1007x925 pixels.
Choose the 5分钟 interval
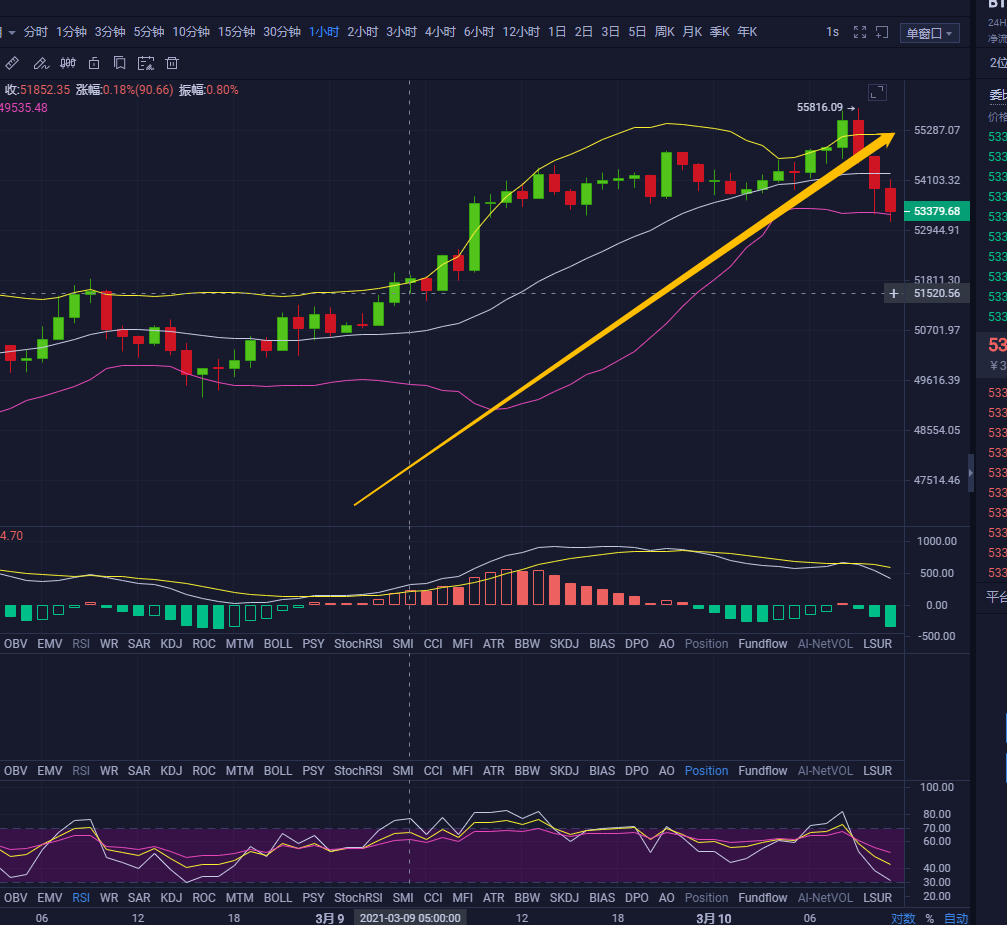(149, 32)
